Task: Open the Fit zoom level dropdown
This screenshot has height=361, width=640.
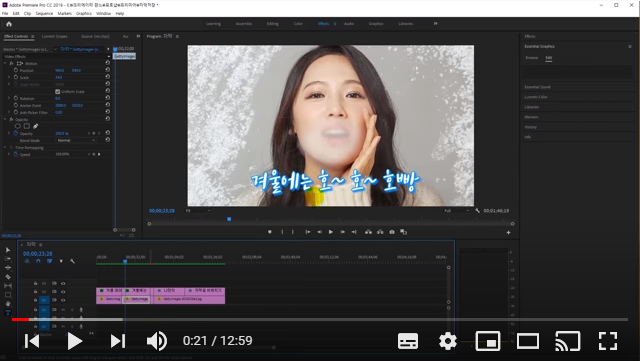Action: (198, 211)
